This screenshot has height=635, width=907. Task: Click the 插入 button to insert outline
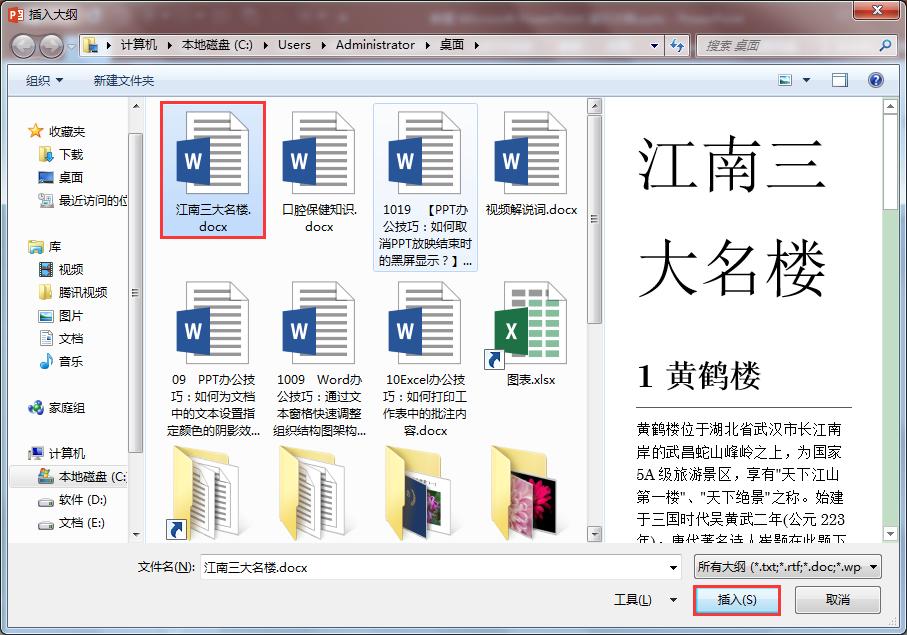click(737, 599)
